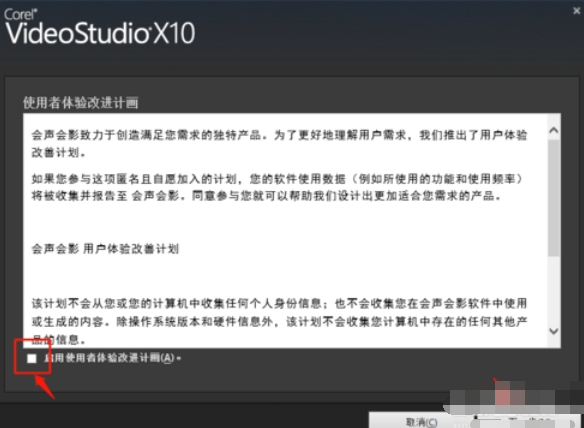Click the 取消(C) cancel button

[x=421, y=421]
